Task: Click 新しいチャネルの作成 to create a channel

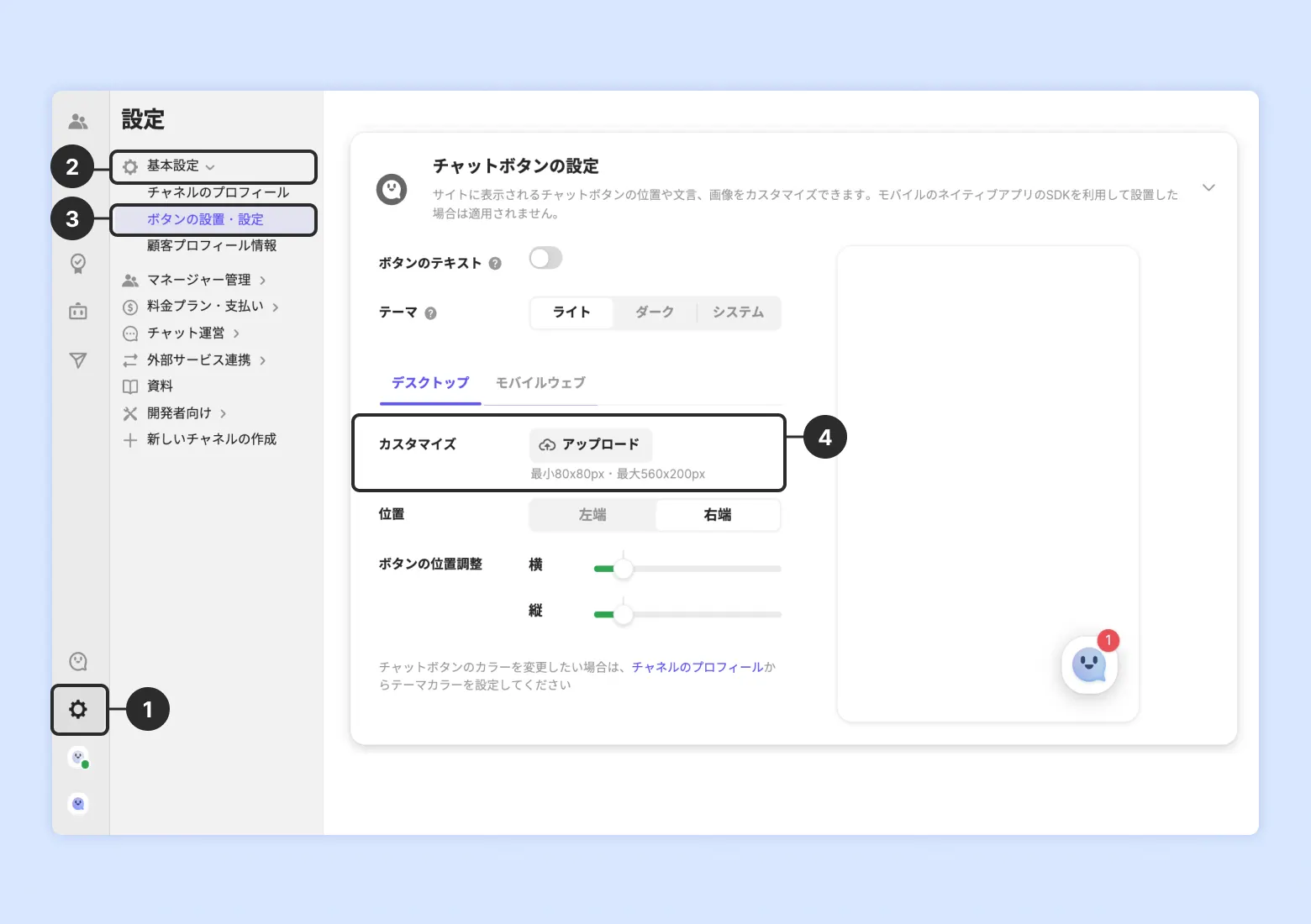Action: click(212, 439)
